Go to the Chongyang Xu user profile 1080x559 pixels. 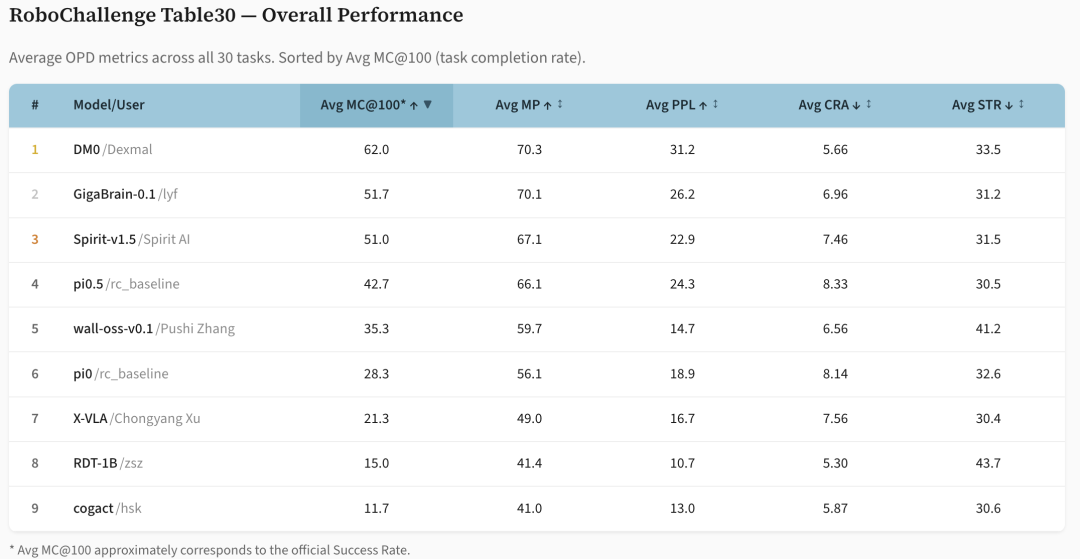coord(158,418)
